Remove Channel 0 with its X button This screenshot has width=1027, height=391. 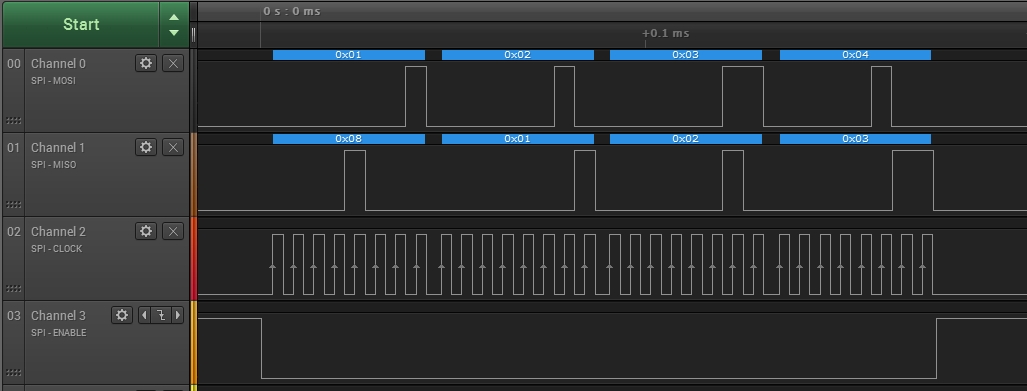pos(173,63)
